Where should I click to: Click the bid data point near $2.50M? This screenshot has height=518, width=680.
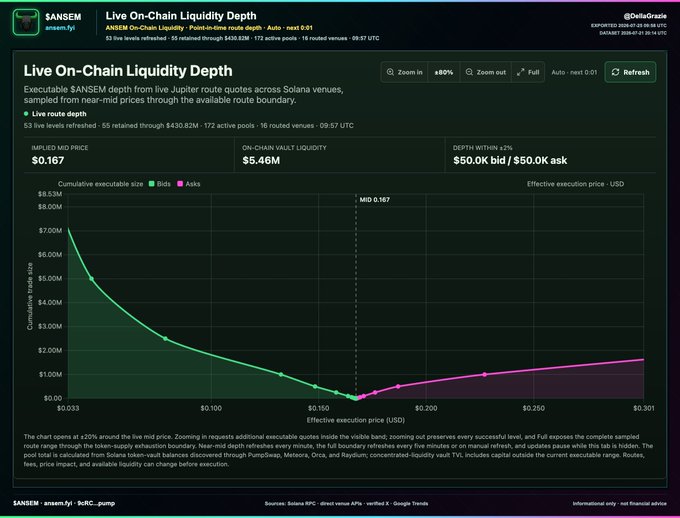pyautogui.click(x=165, y=338)
